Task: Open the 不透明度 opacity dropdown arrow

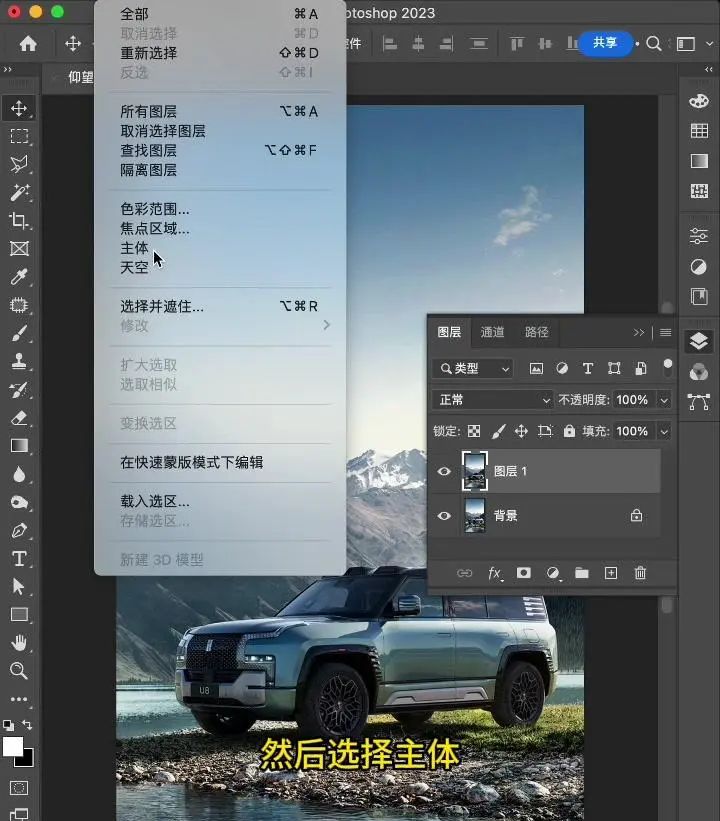Action: pos(664,400)
